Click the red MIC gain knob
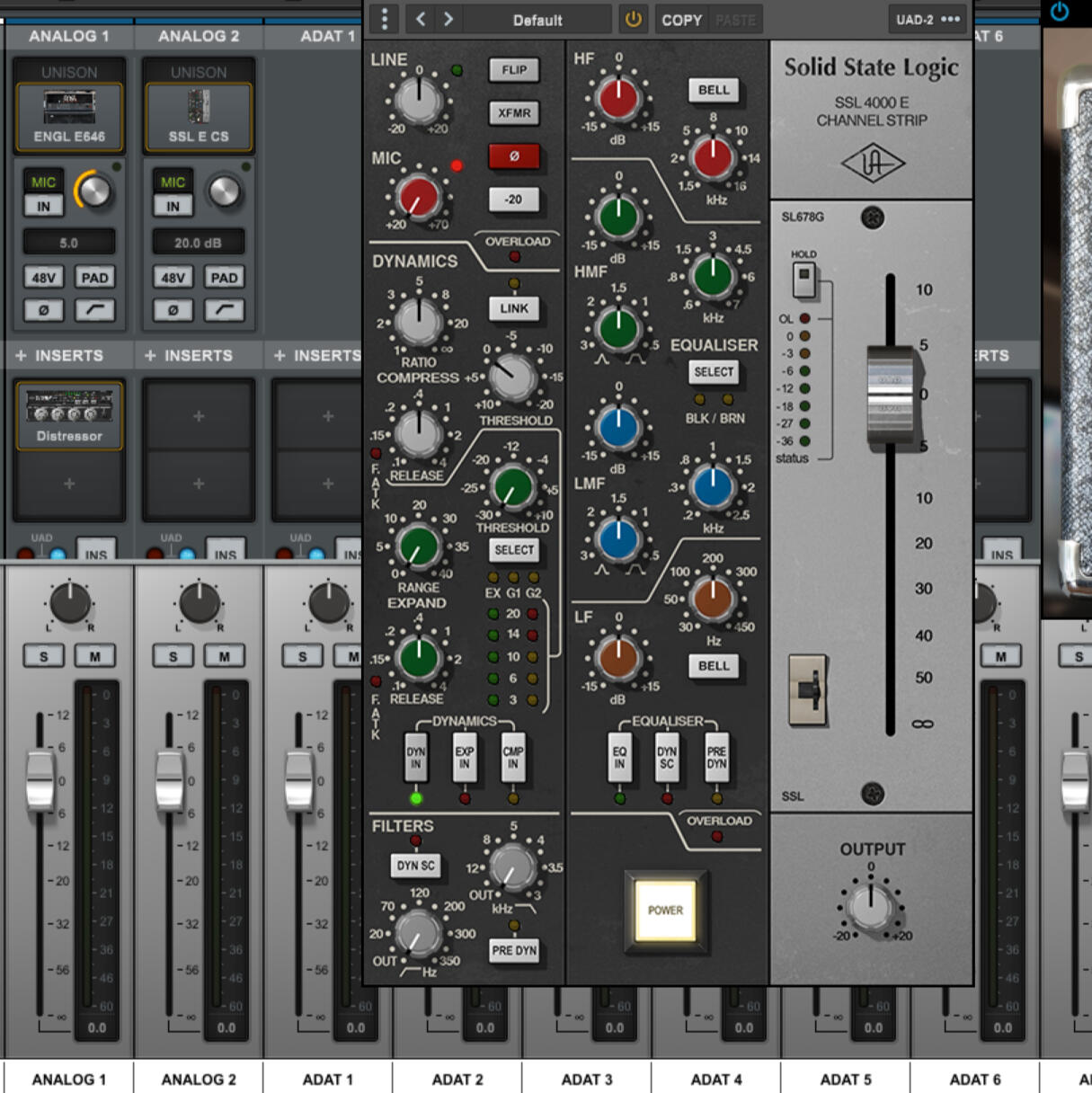Image resolution: width=1092 pixels, height=1093 pixels. pyautogui.click(x=419, y=197)
